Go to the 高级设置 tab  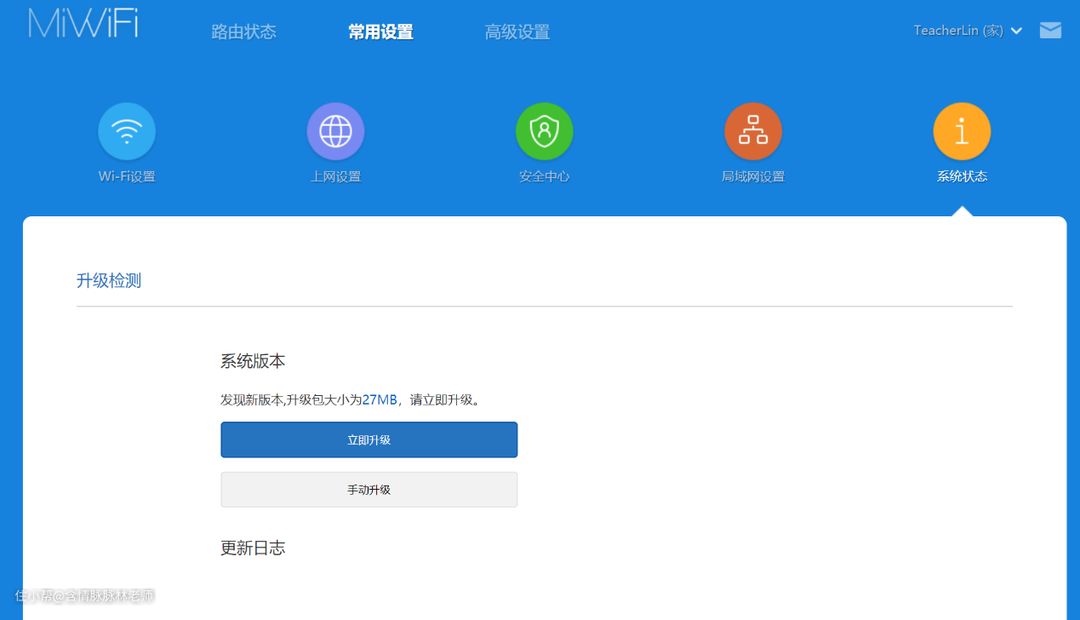coord(517,32)
